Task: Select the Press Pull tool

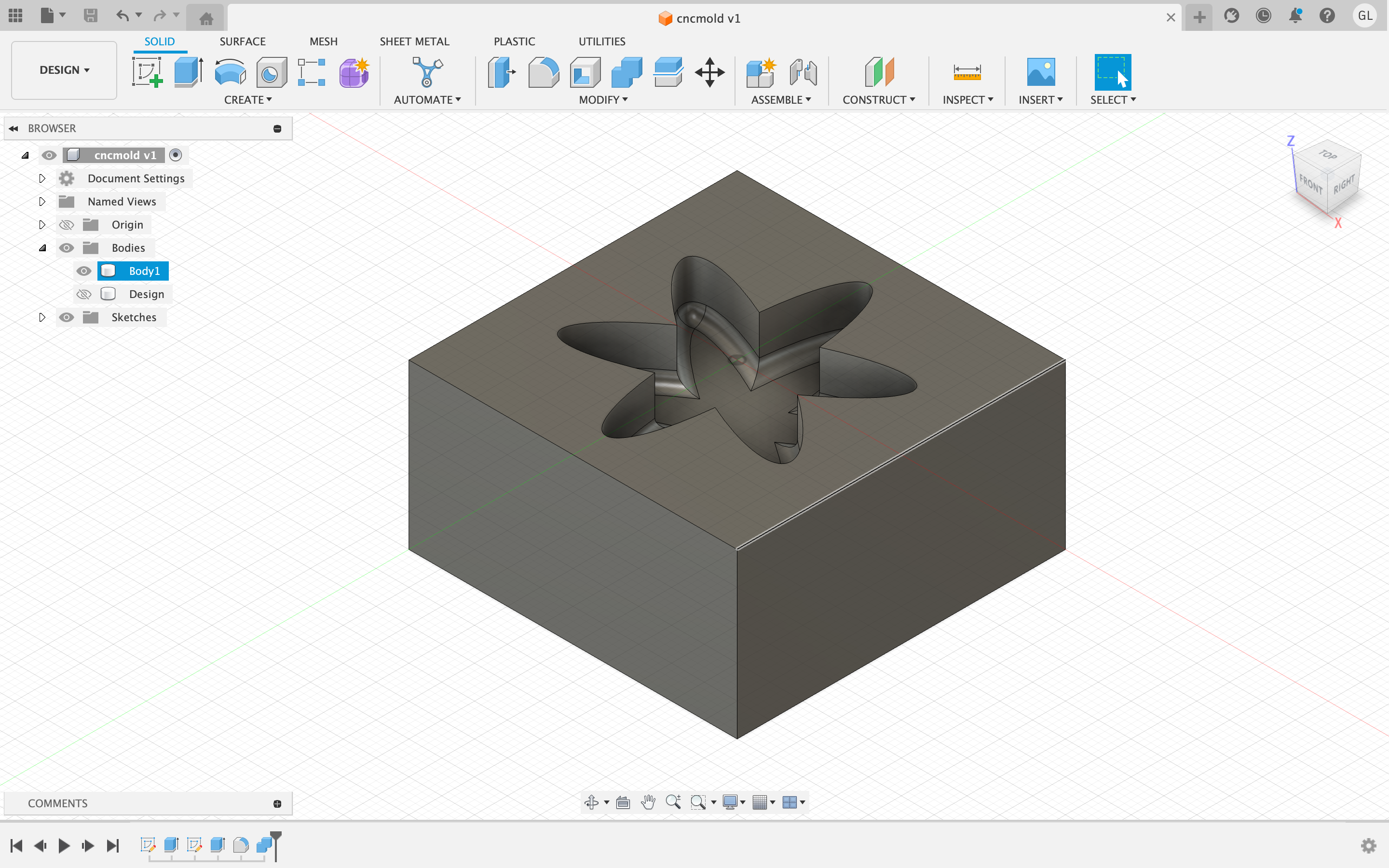Action: coord(501,72)
